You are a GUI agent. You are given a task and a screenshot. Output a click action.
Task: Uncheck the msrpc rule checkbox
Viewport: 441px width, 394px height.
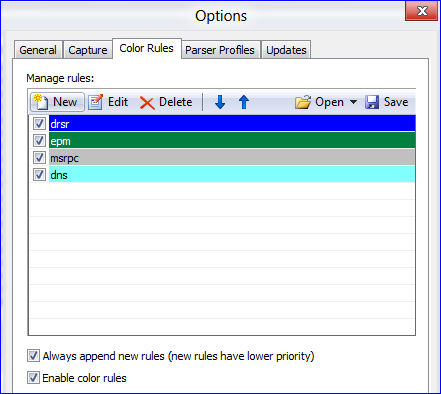(39, 157)
